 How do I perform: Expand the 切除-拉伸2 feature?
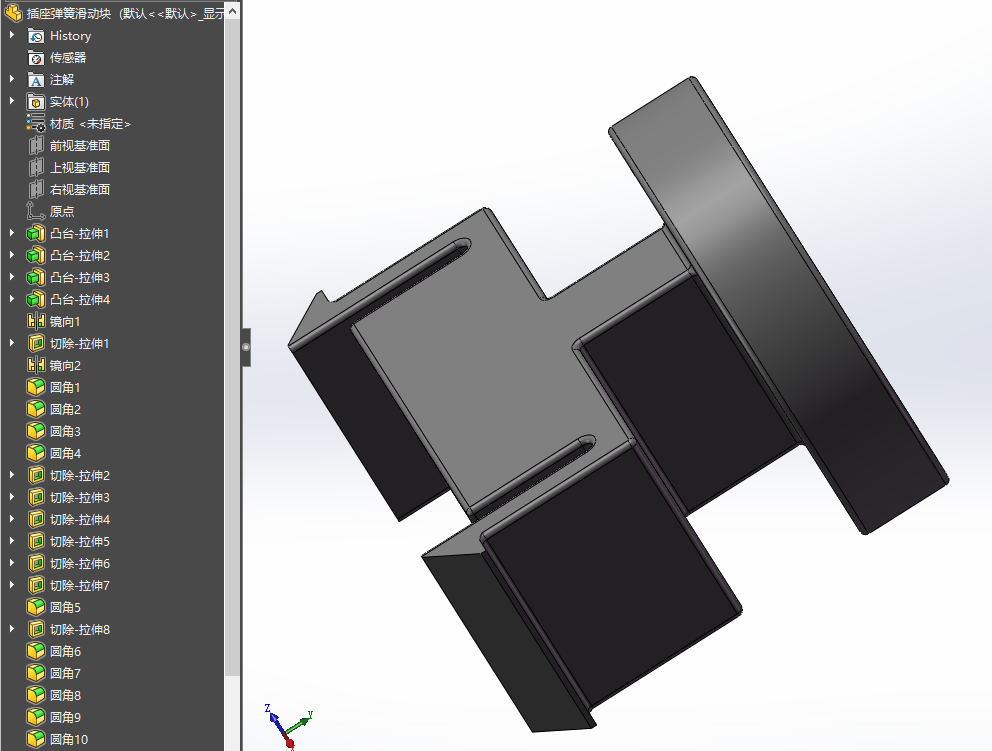pos(11,475)
